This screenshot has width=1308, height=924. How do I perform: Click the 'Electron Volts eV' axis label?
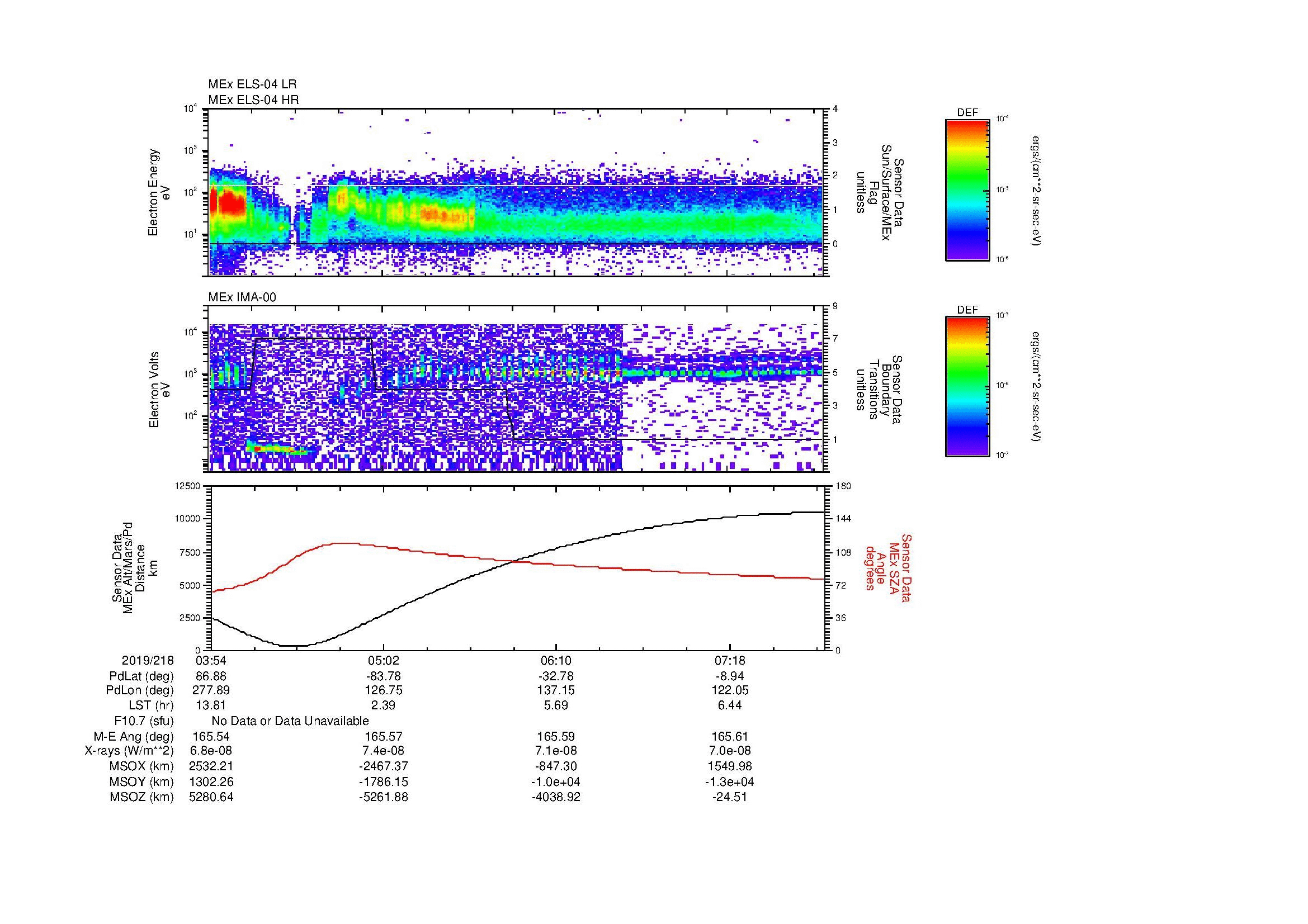[159, 390]
